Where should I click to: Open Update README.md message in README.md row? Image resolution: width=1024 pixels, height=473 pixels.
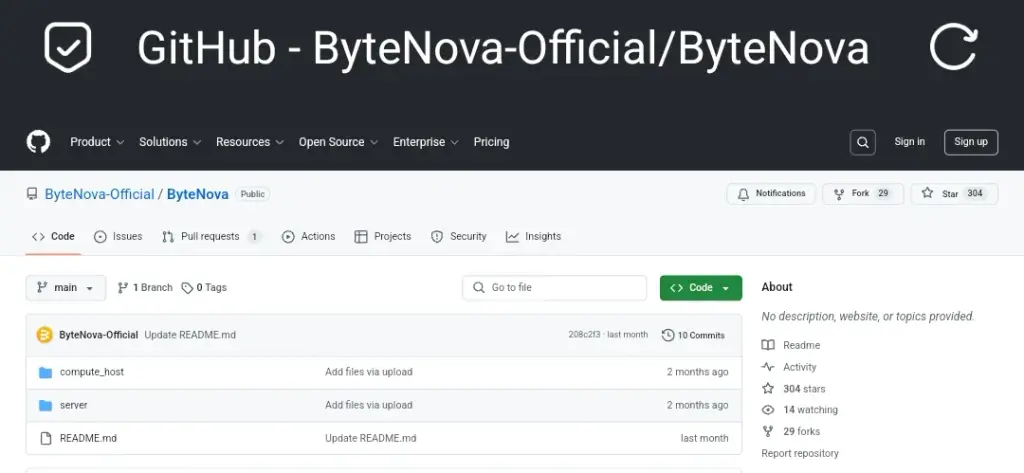[x=371, y=438]
